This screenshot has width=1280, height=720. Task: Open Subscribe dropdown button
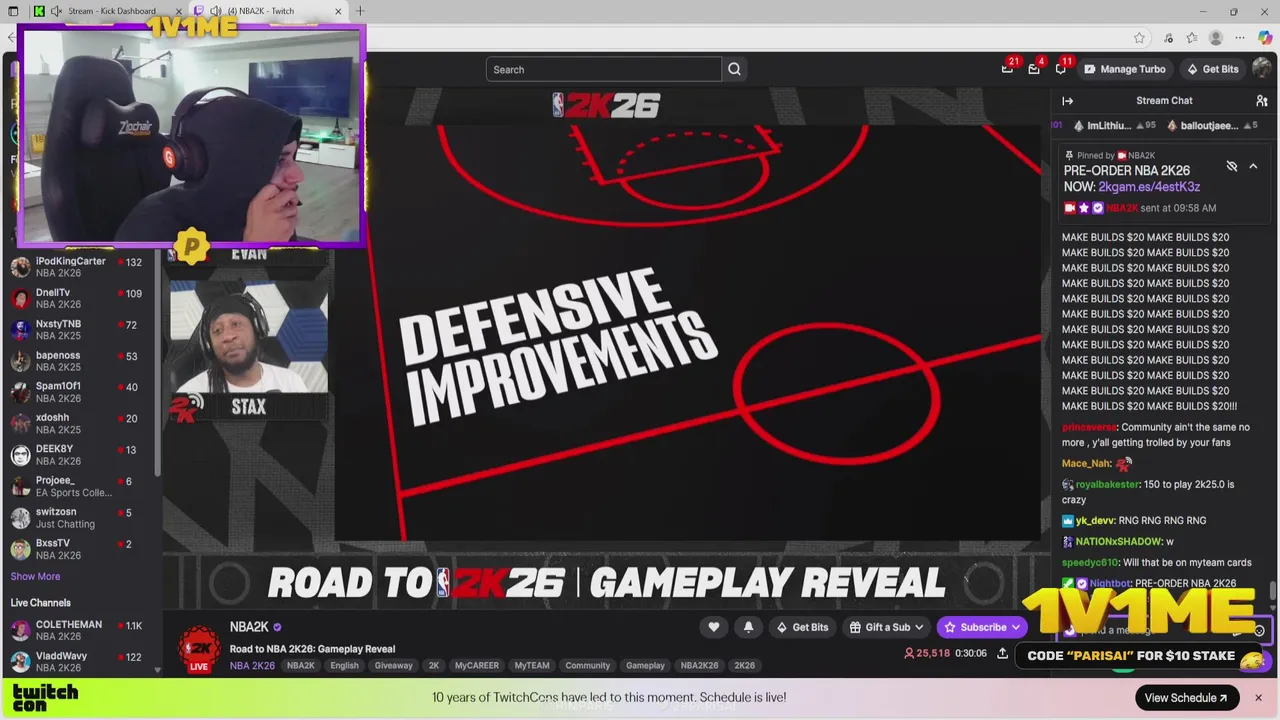(983, 627)
